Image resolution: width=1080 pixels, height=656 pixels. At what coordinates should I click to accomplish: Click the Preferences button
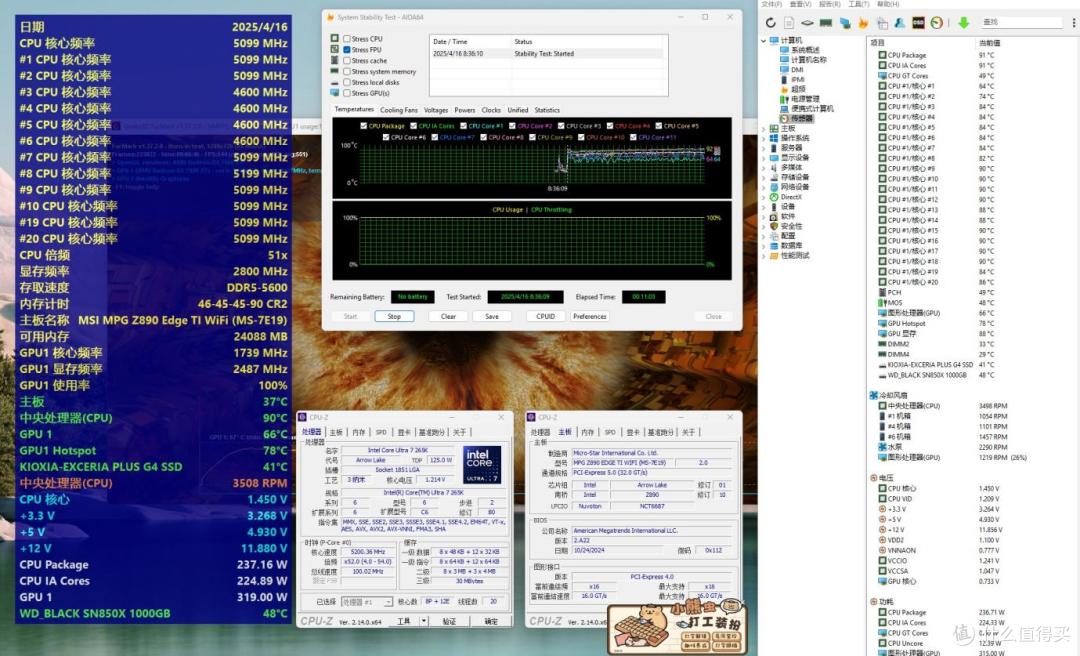click(x=590, y=316)
